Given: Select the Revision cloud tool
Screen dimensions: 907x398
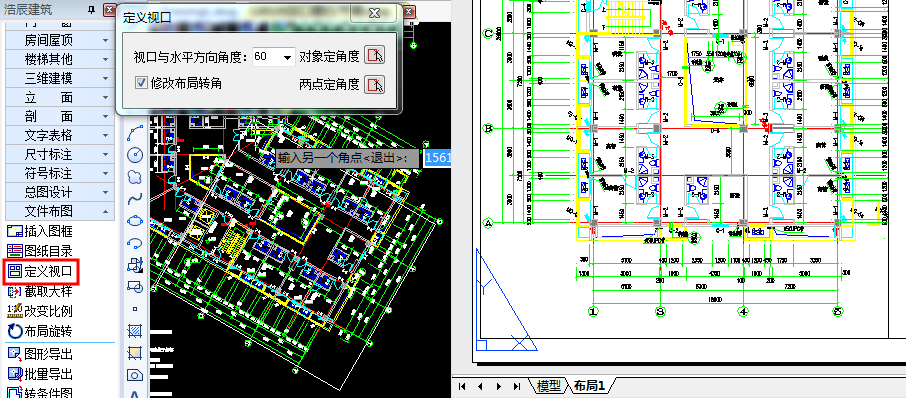Looking at the screenshot, I should coord(135,177).
